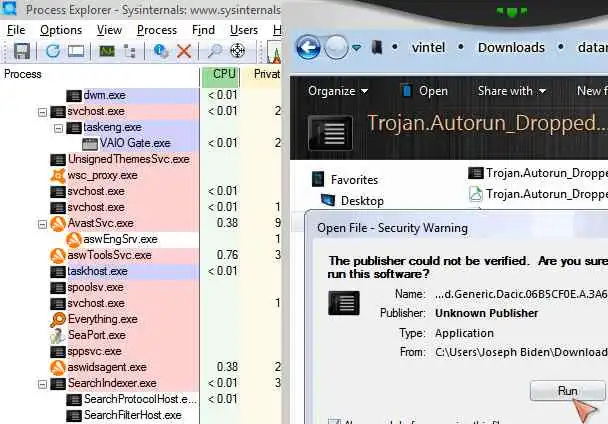This screenshot has height=424, width=608.
Task: Select the SearchFilterHost.exe process row
Action: click(133, 415)
